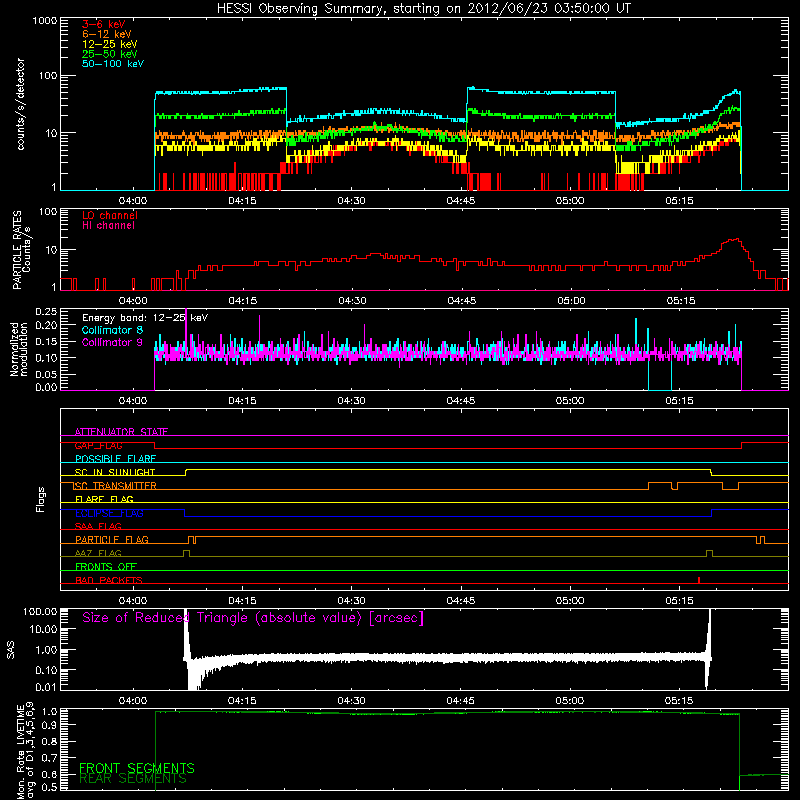Click the SAS axis label

click(11, 650)
